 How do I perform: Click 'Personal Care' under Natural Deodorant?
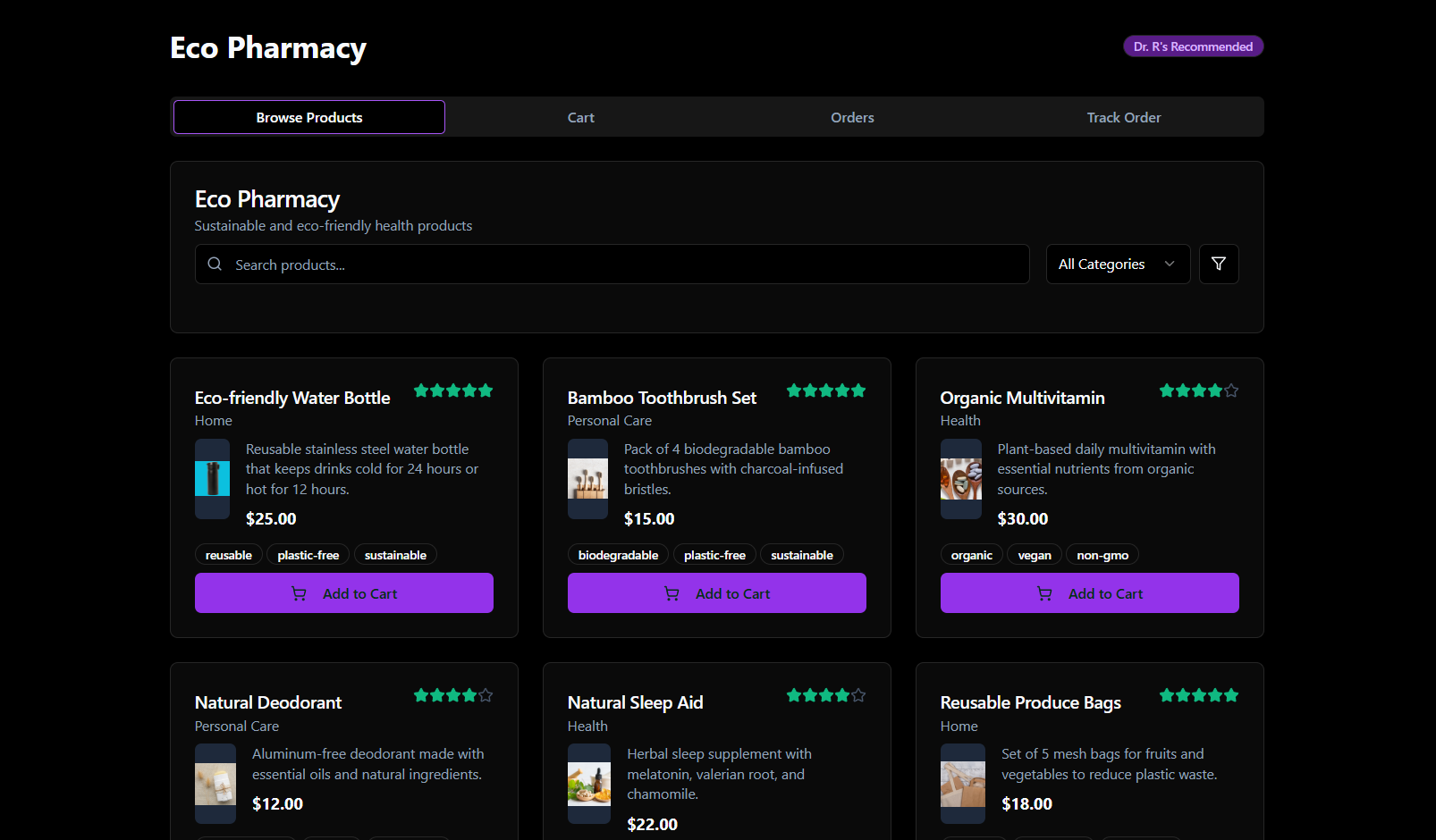(x=237, y=726)
